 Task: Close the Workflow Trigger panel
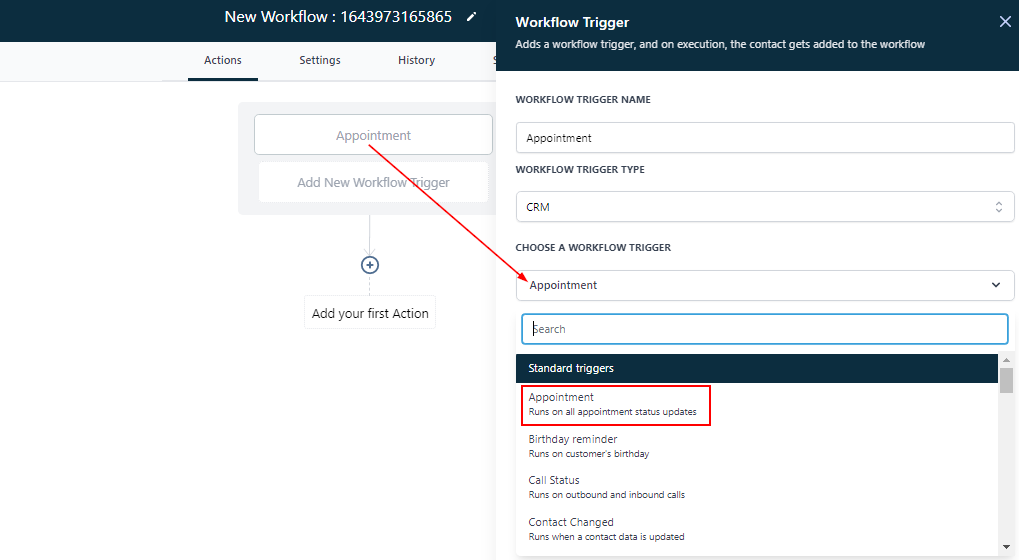tap(1005, 22)
